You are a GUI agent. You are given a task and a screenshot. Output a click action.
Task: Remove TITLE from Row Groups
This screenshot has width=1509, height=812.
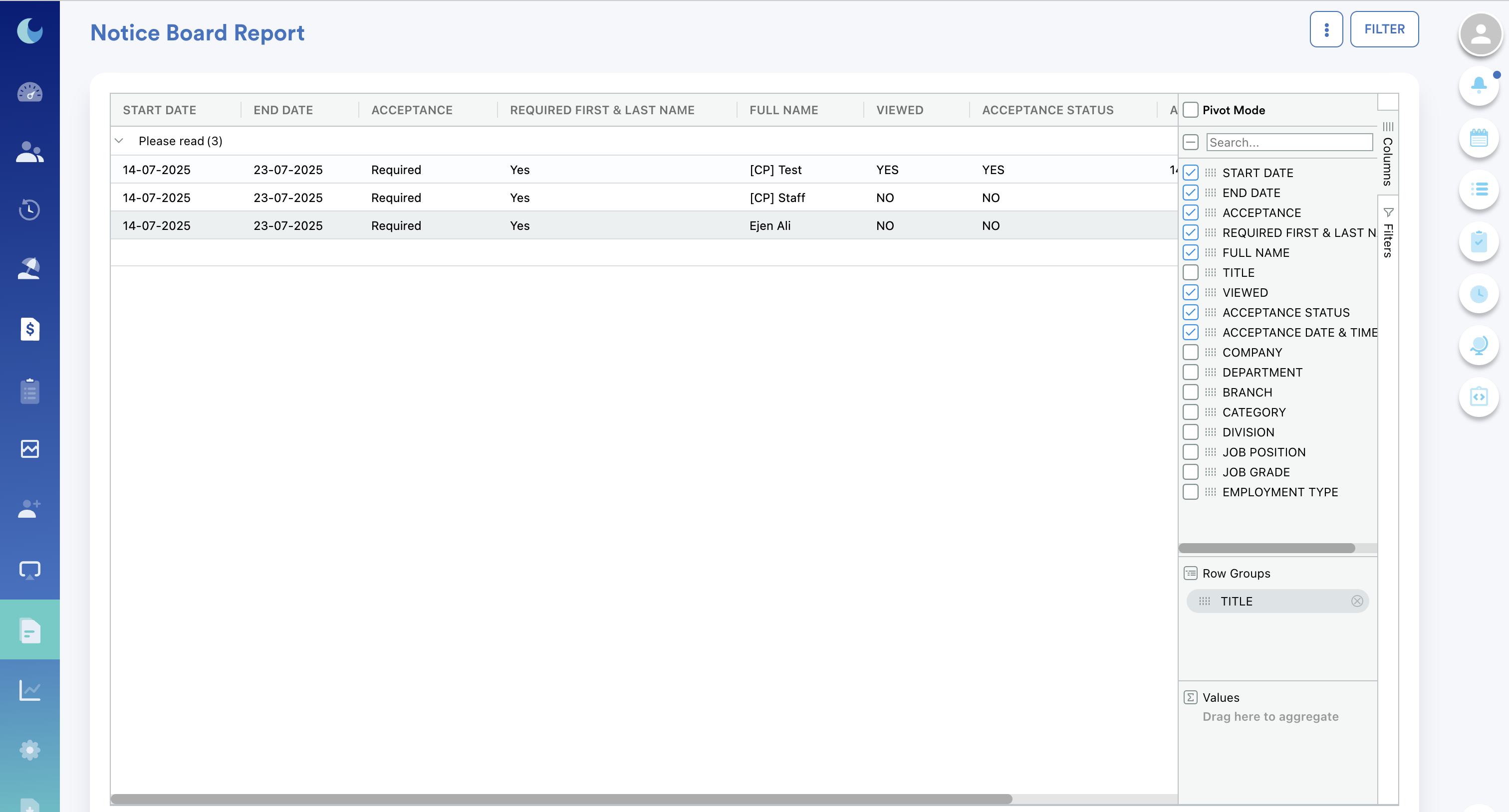click(1357, 601)
